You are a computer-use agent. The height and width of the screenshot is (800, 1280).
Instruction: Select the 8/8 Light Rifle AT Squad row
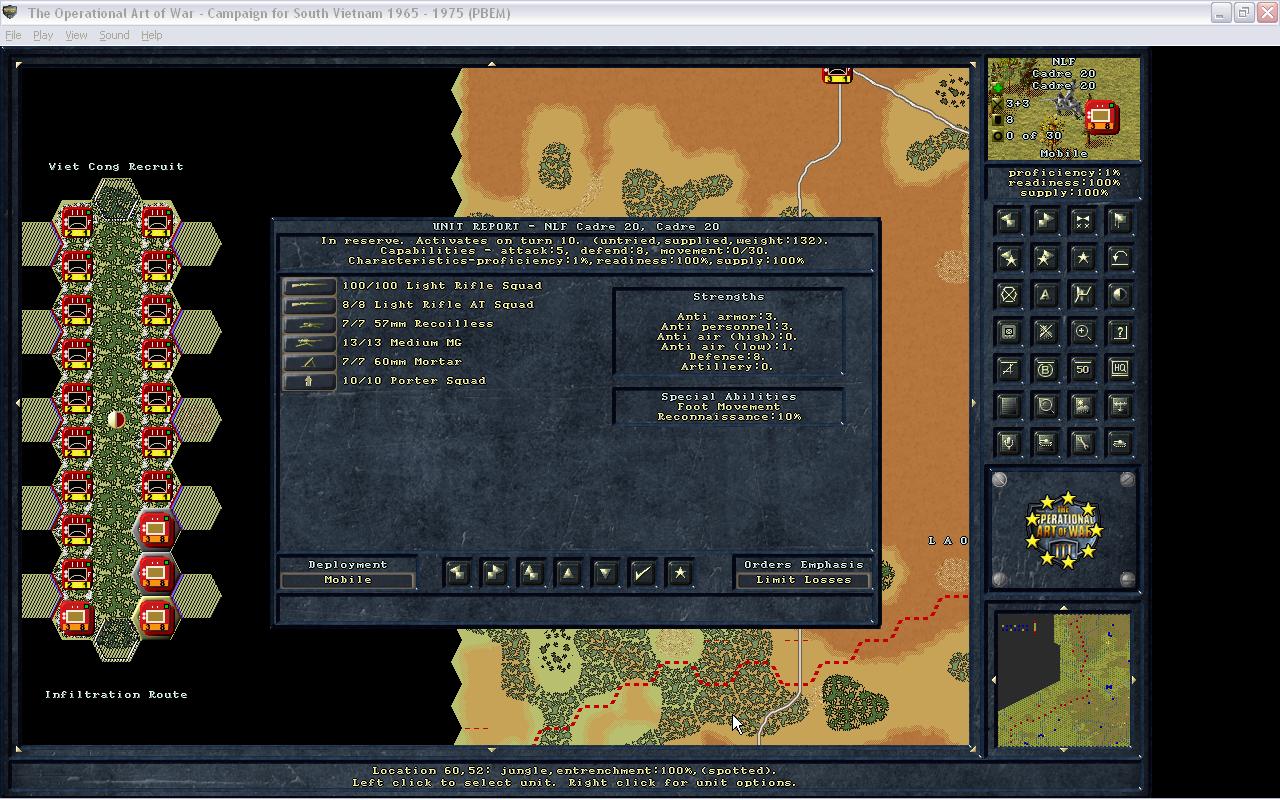(x=409, y=305)
